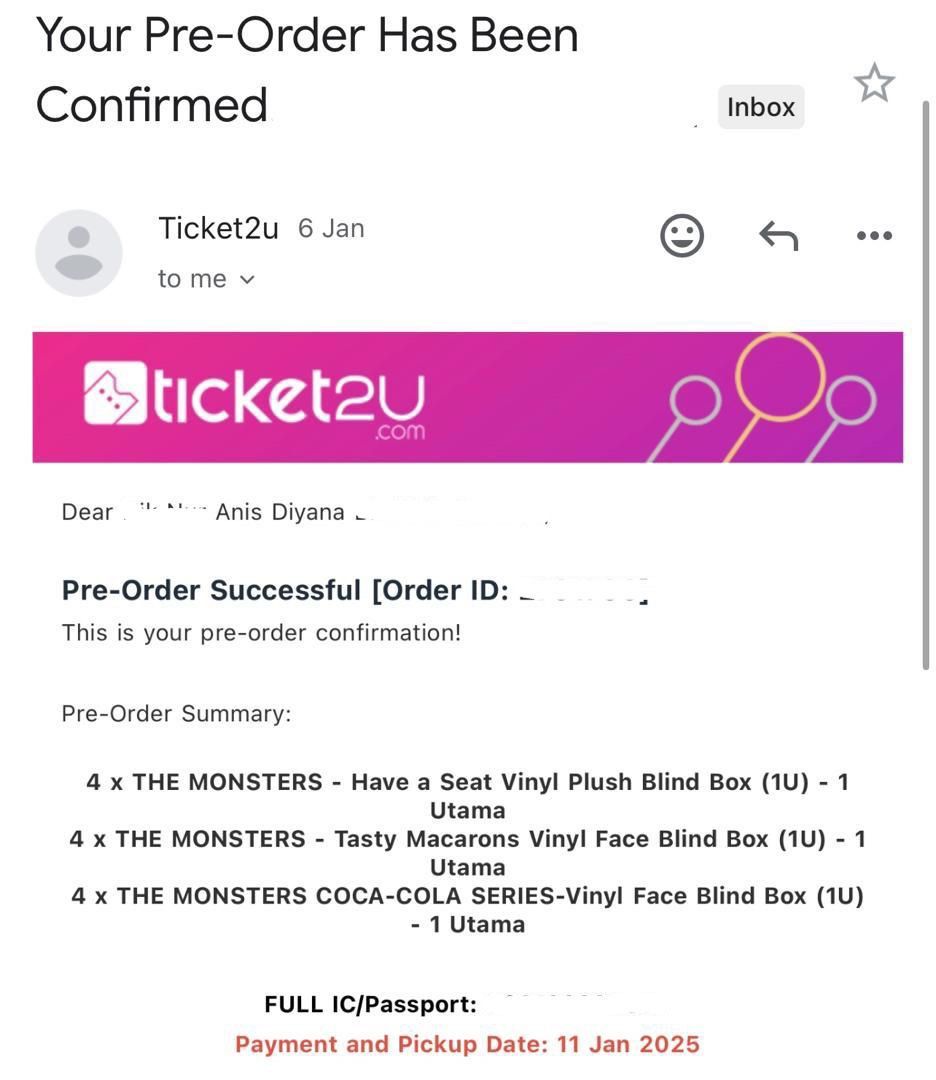Click the ticket icon in the banner logo
The image size is (936, 1080).
[114, 394]
